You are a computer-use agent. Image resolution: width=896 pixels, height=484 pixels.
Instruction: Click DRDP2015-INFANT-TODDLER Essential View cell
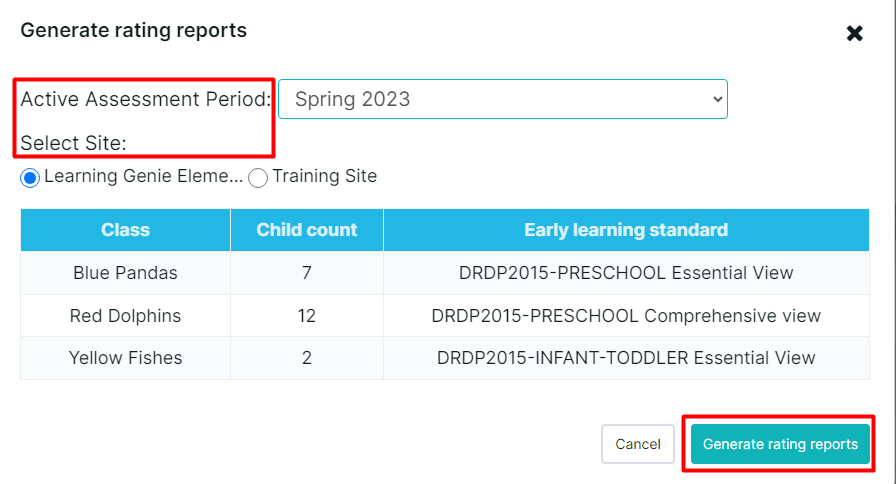[x=626, y=358]
